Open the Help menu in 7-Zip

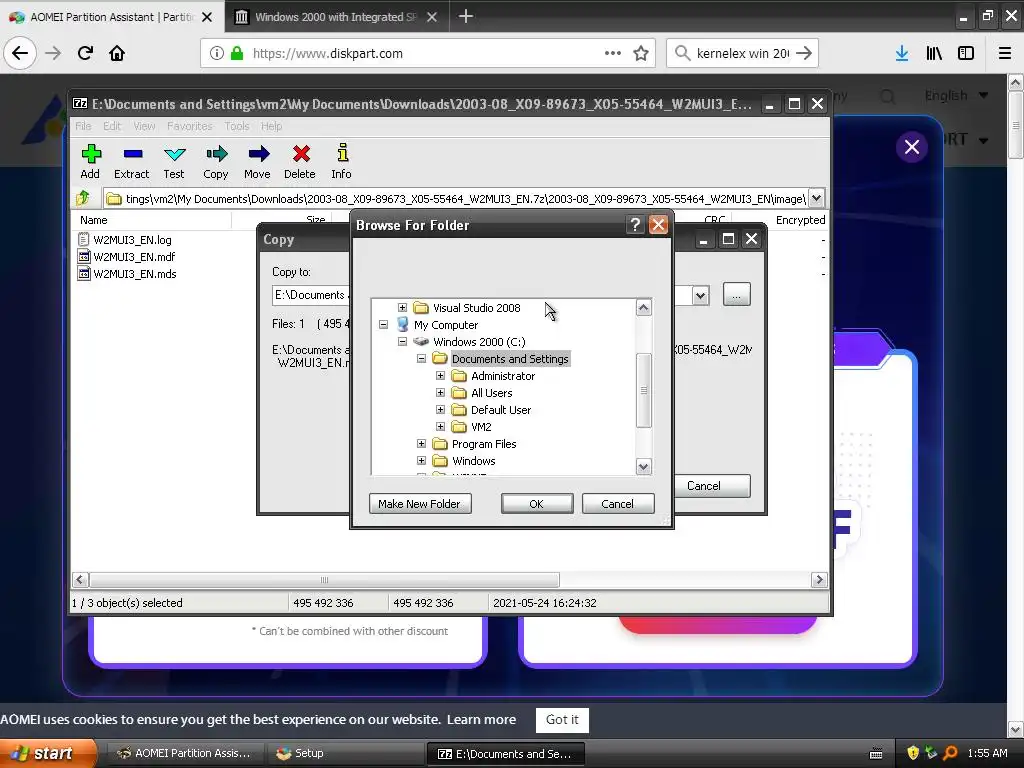(272, 126)
